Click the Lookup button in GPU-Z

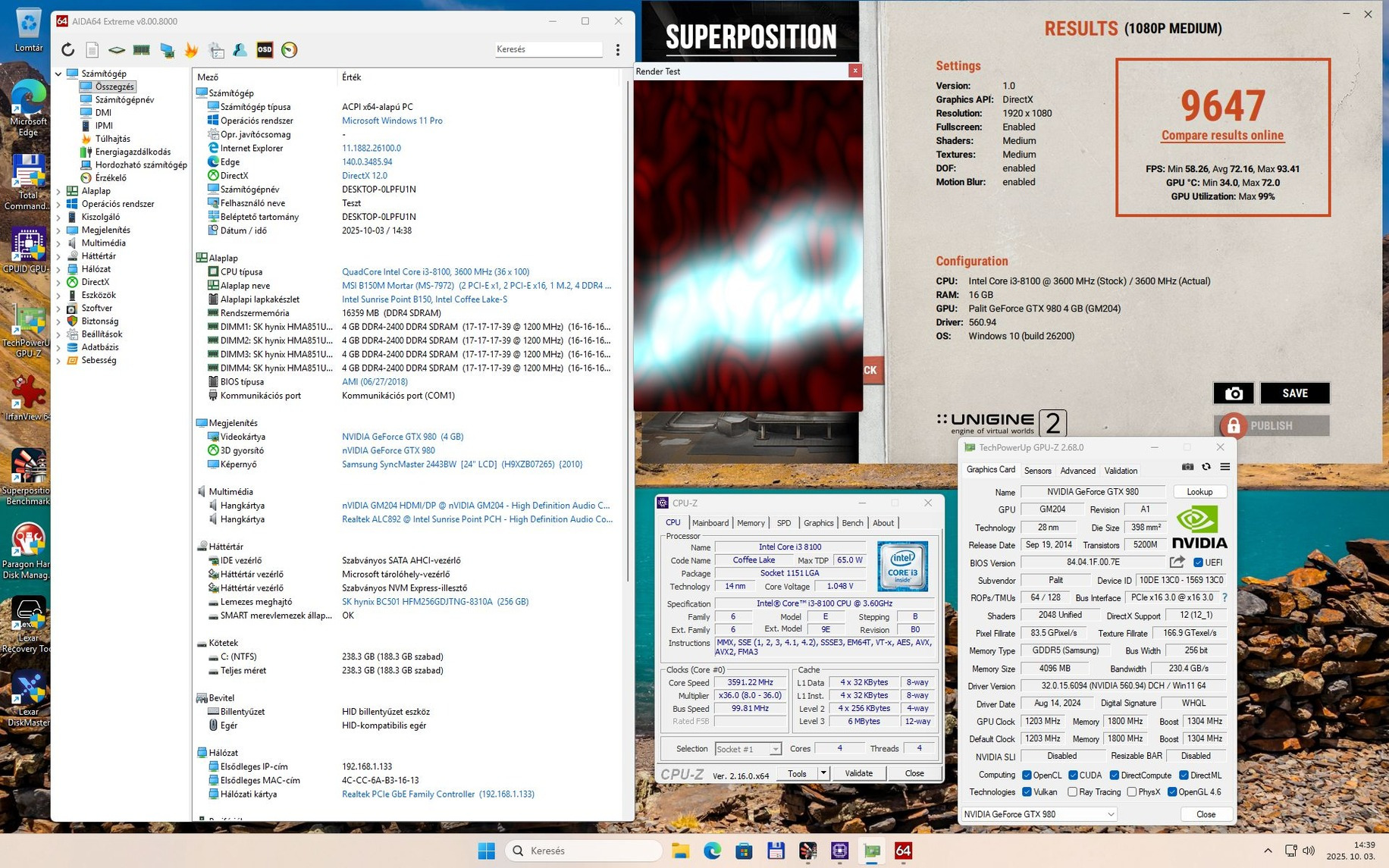pos(1199,492)
